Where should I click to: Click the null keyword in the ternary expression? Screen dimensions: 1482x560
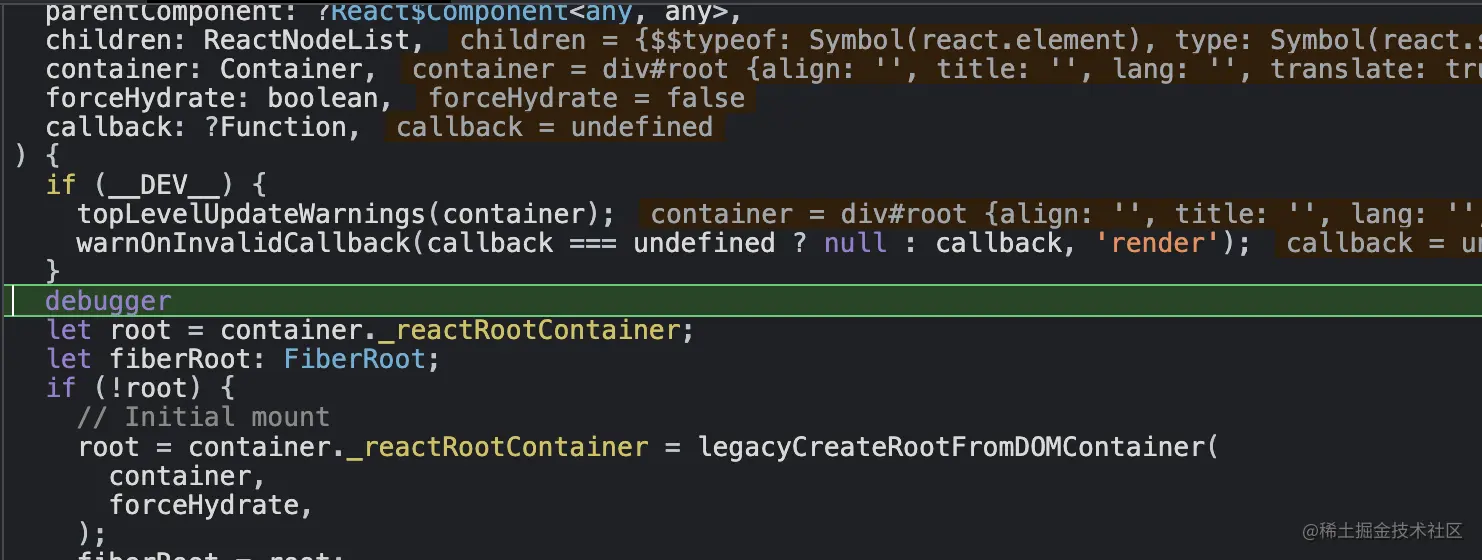point(855,243)
